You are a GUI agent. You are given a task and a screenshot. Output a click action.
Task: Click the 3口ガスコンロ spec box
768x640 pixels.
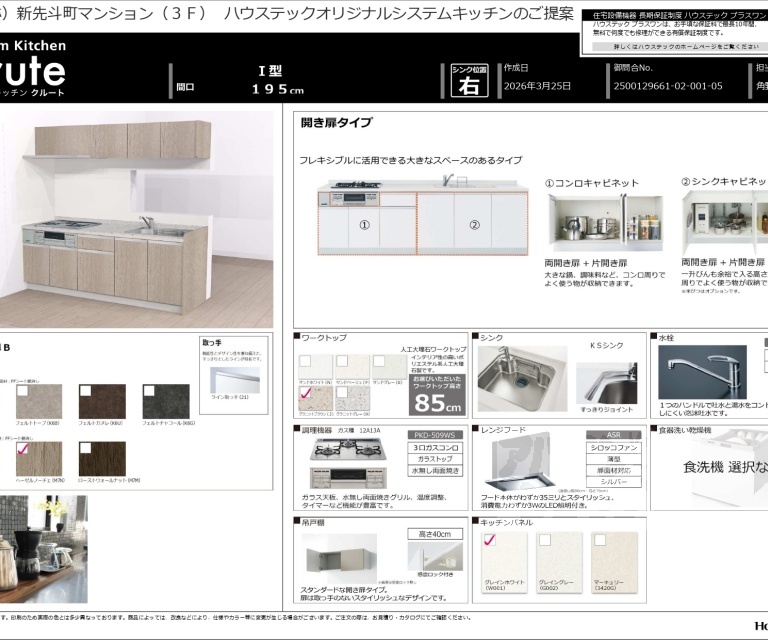(435, 448)
